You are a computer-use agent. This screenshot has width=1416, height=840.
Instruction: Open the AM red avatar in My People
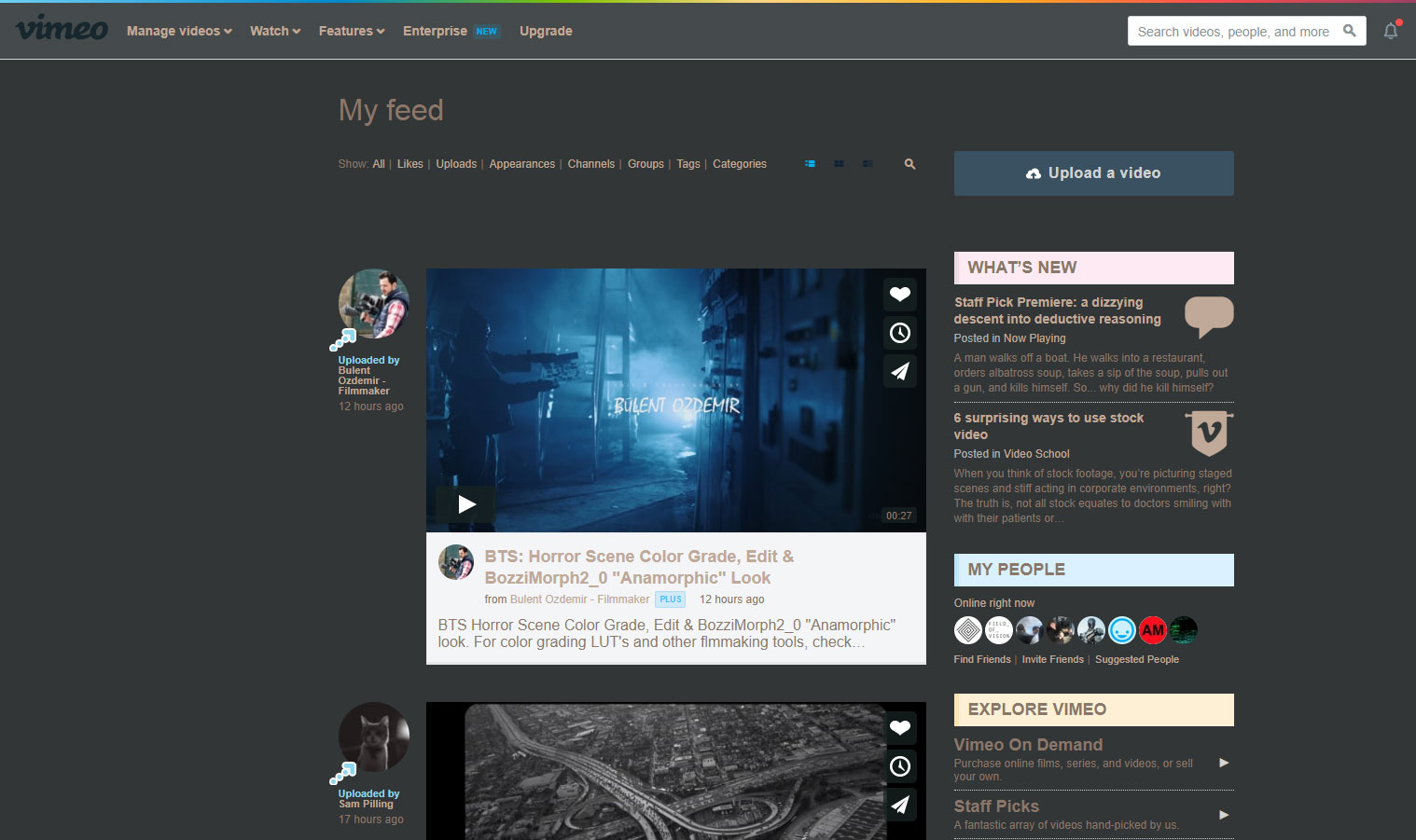click(x=1153, y=630)
